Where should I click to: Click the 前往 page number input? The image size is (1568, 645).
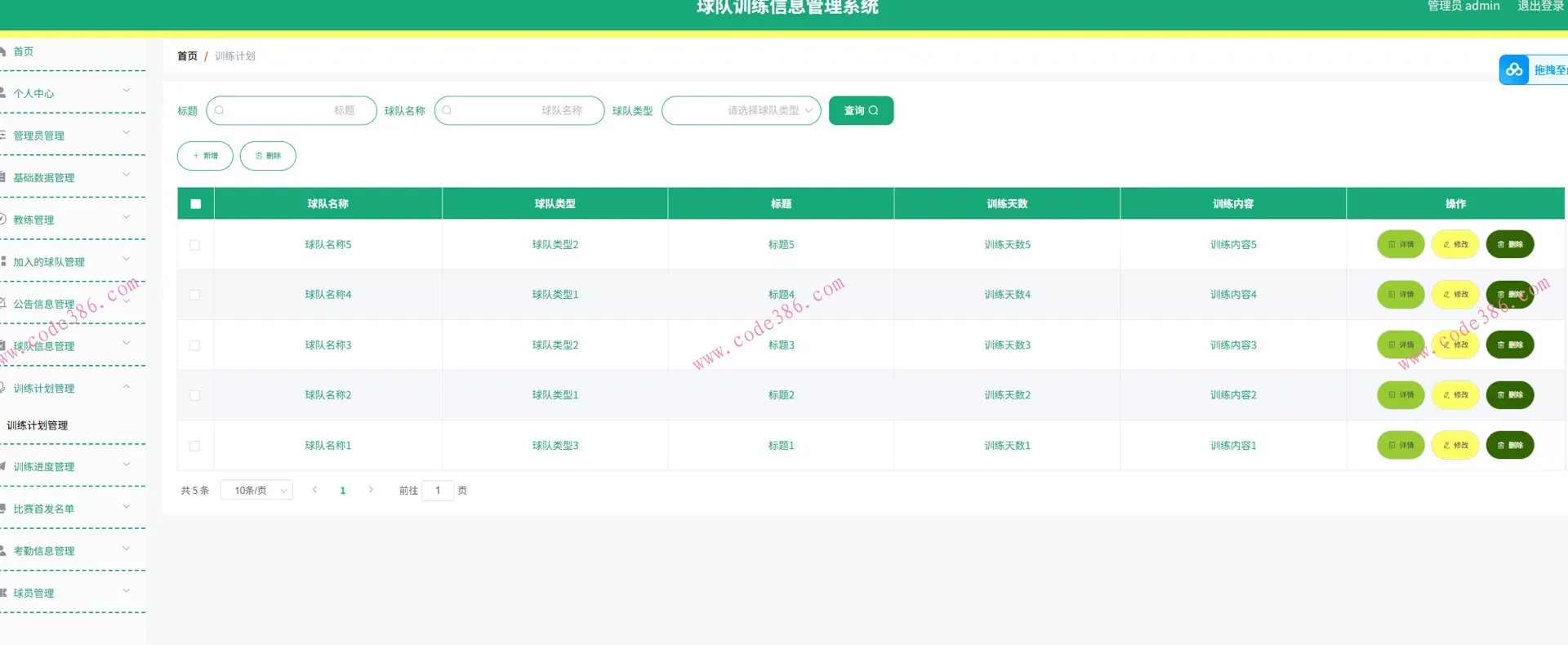(438, 491)
